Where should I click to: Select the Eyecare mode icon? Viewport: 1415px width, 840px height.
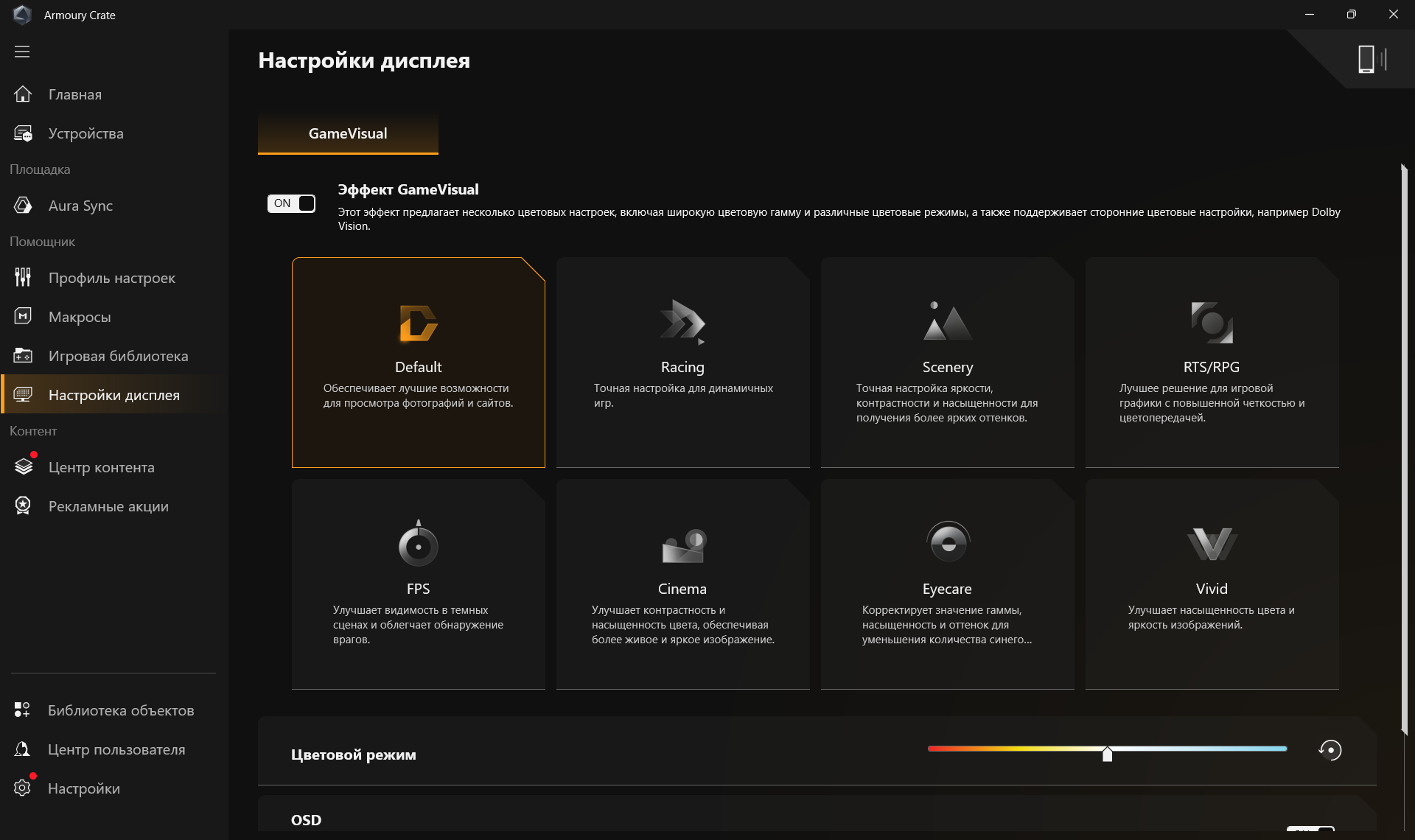click(x=947, y=542)
